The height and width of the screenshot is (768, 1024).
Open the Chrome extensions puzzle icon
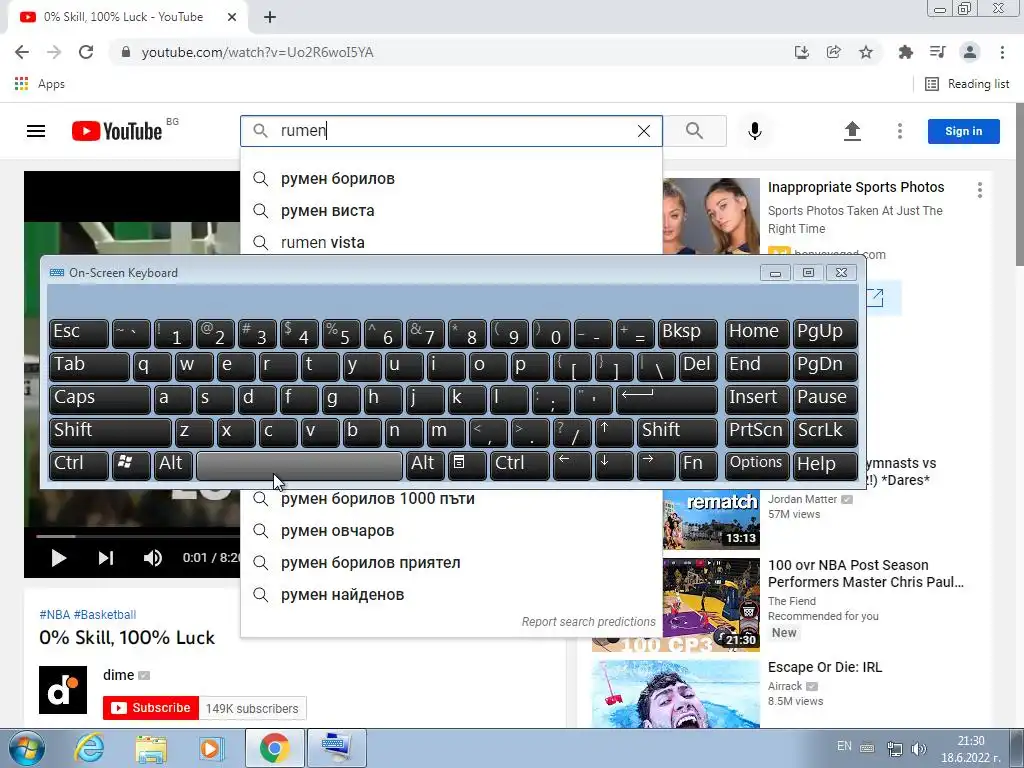coord(905,52)
